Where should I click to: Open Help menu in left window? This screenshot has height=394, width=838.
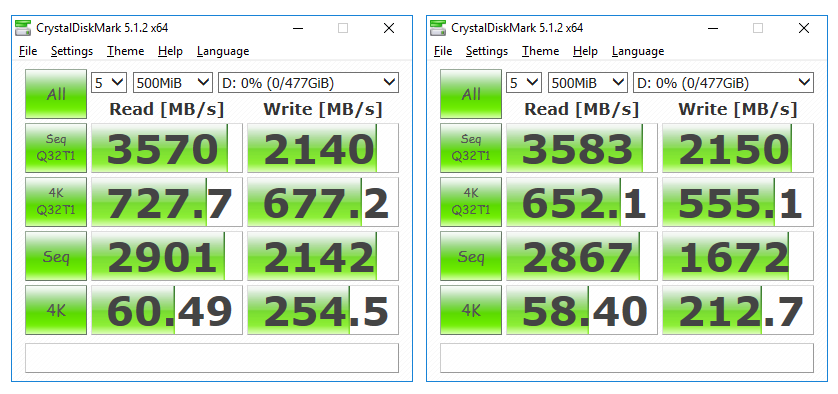[x=170, y=51]
